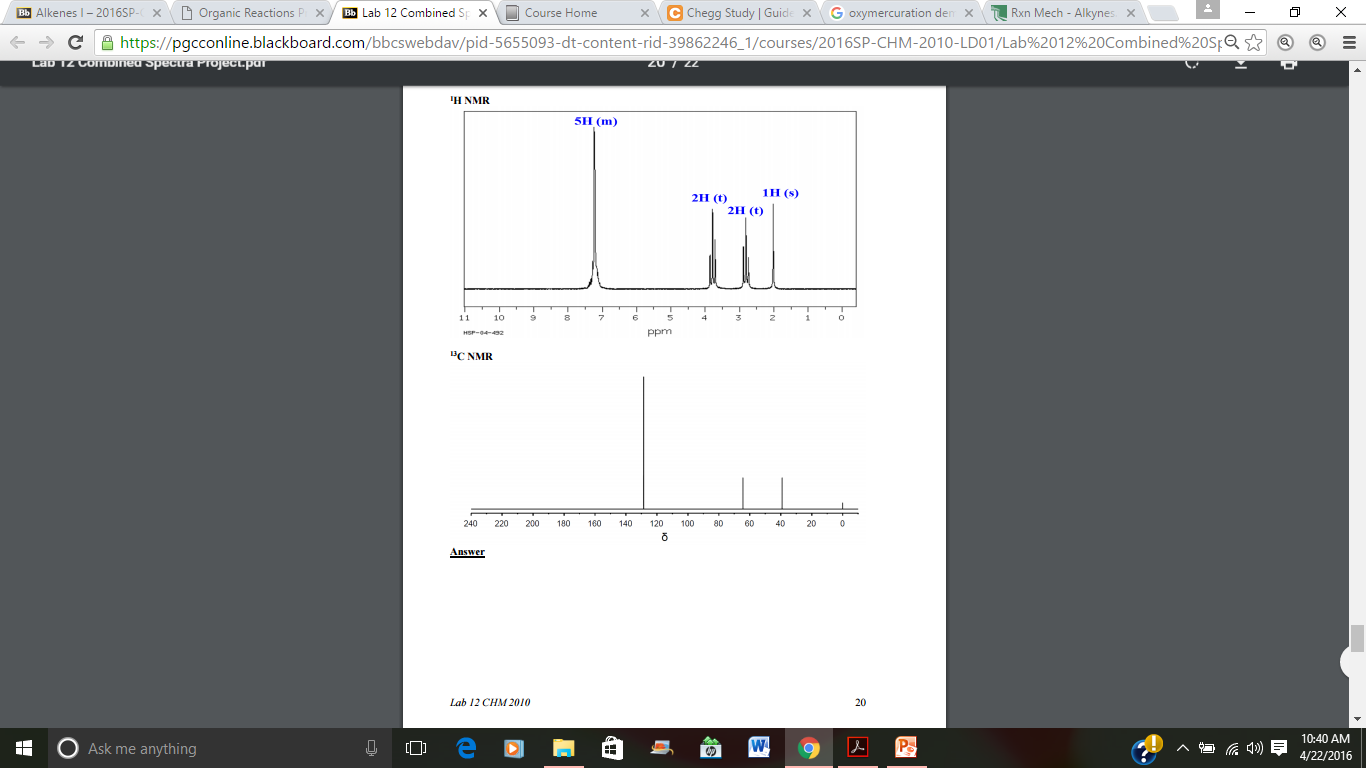The height and width of the screenshot is (768, 1366).
Task: Open PowerPoint from the taskbar
Action: [906, 747]
